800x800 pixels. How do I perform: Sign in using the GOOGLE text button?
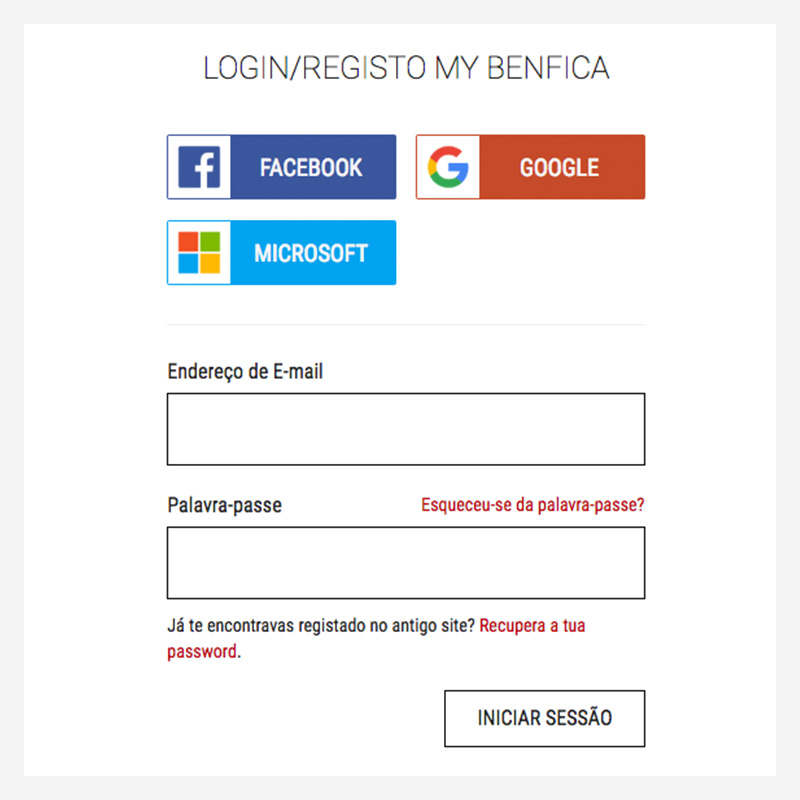coord(559,167)
